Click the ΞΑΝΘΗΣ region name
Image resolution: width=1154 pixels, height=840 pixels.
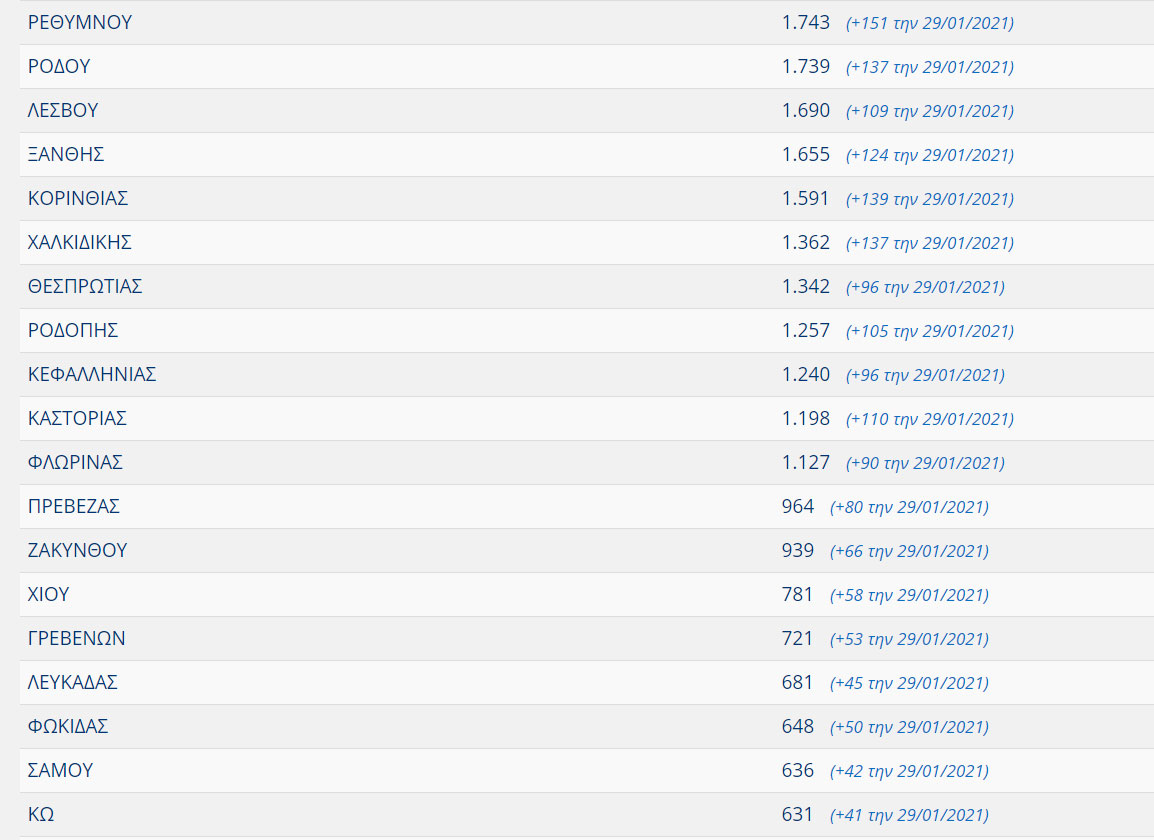(66, 155)
